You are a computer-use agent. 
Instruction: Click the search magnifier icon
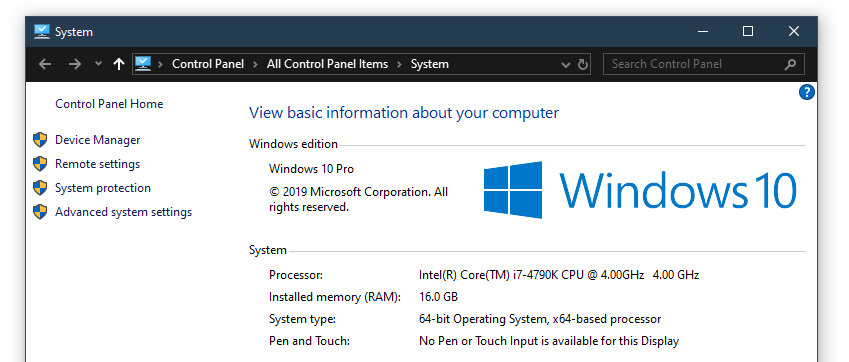(791, 64)
